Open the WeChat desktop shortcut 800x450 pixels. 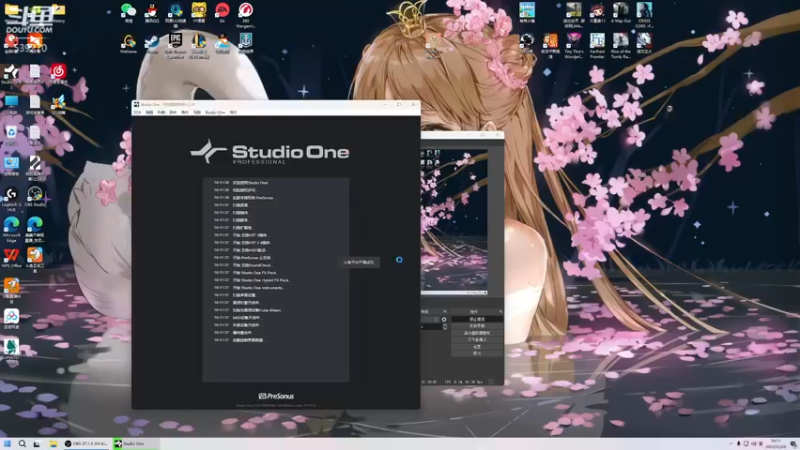click(x=128, y=10)
